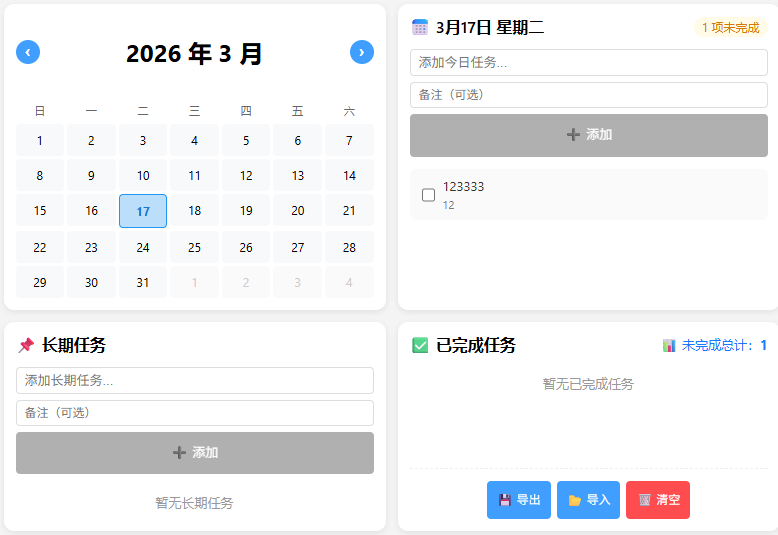Clear all data with 清空 button
The height and width of the screenshot is (535, 778).
point(657,500)
